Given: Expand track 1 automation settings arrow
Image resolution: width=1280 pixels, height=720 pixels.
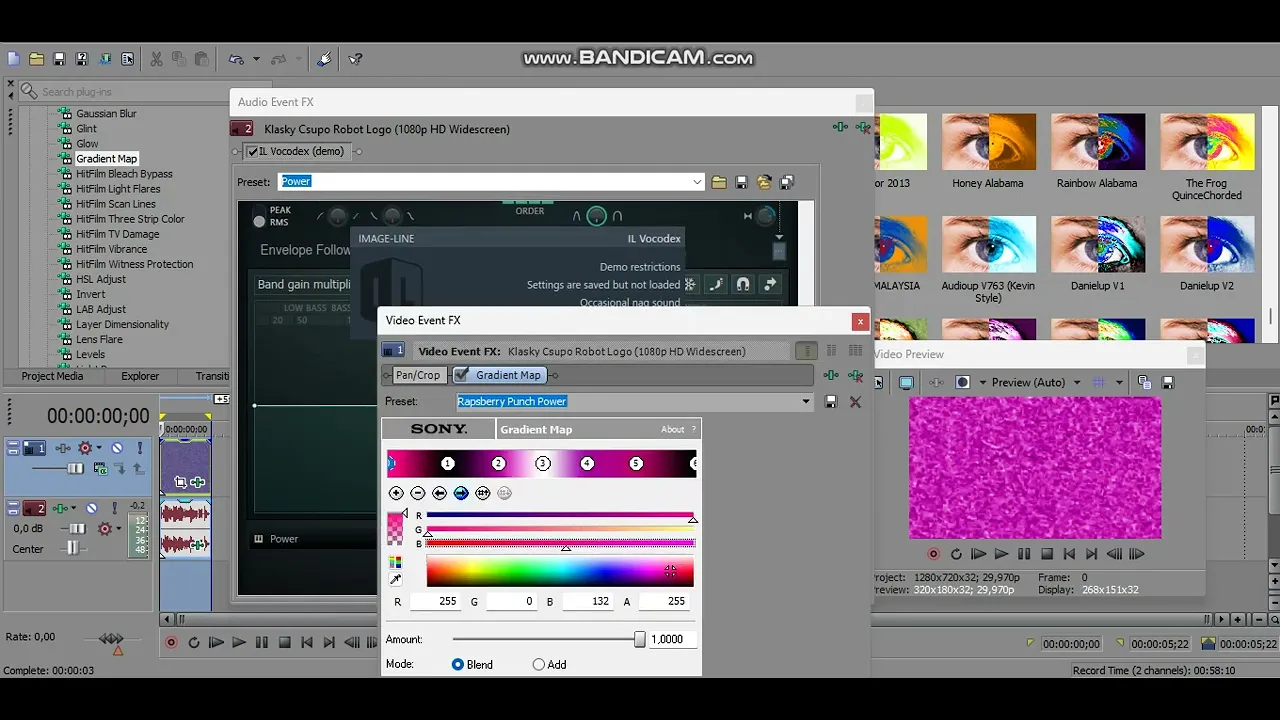Looking at the screenshot, I should 97,448.
